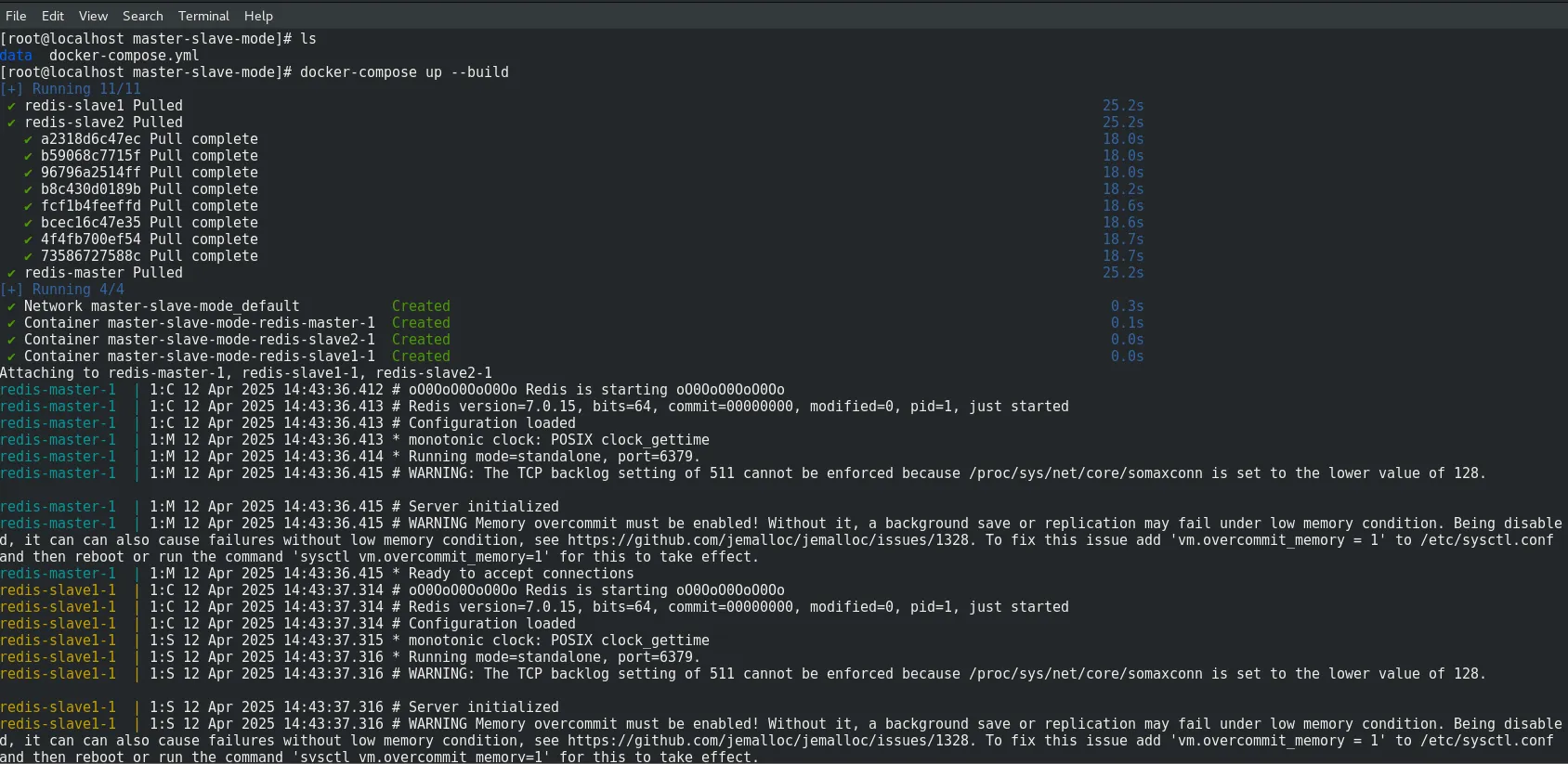
Task: Open the Terminal menu
Action: 203,16
